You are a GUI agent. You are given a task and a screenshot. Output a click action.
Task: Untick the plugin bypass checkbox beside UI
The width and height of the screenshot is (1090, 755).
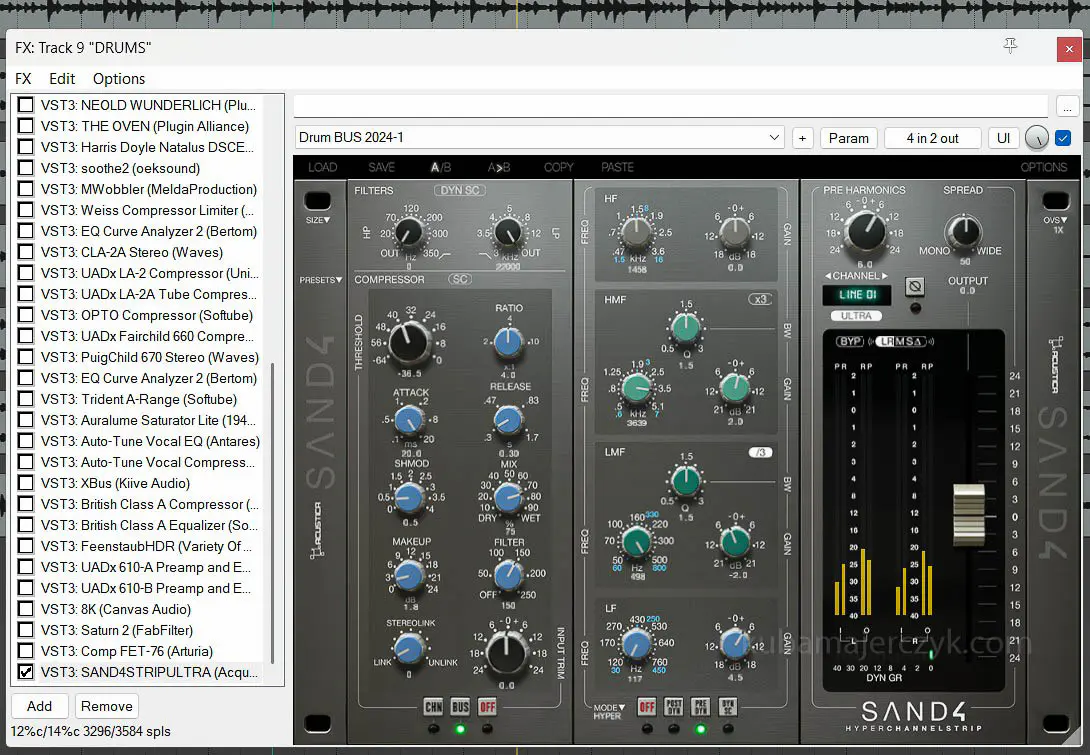tap(1063, 138)
